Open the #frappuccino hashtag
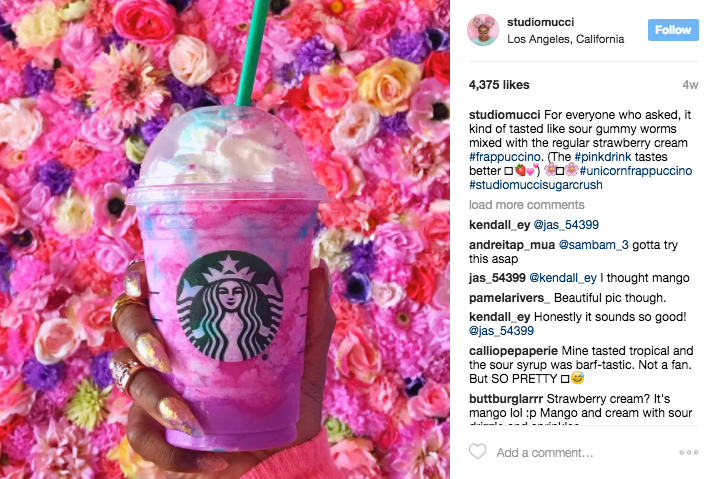 tap(505, 157)
